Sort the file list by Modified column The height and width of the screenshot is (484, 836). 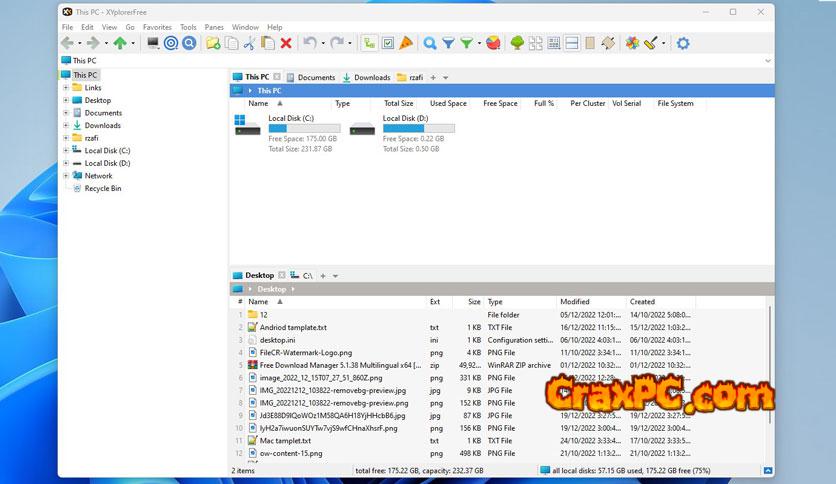pos(575,301)
